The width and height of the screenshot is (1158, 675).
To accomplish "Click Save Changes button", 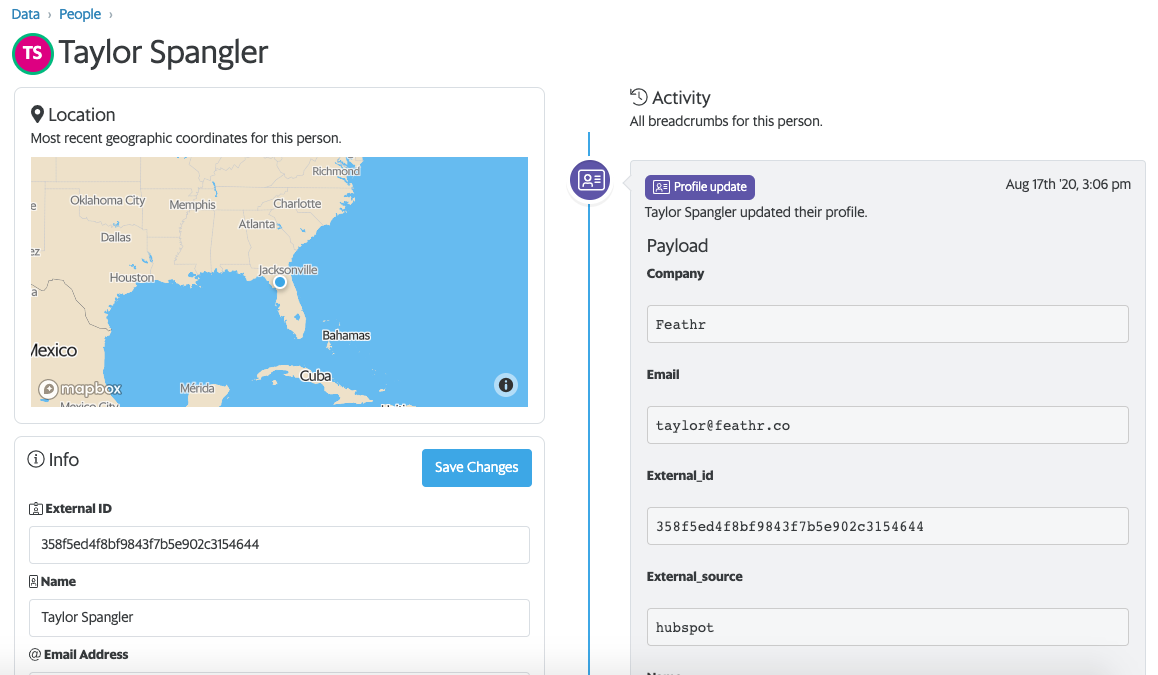I will (476, 467).
